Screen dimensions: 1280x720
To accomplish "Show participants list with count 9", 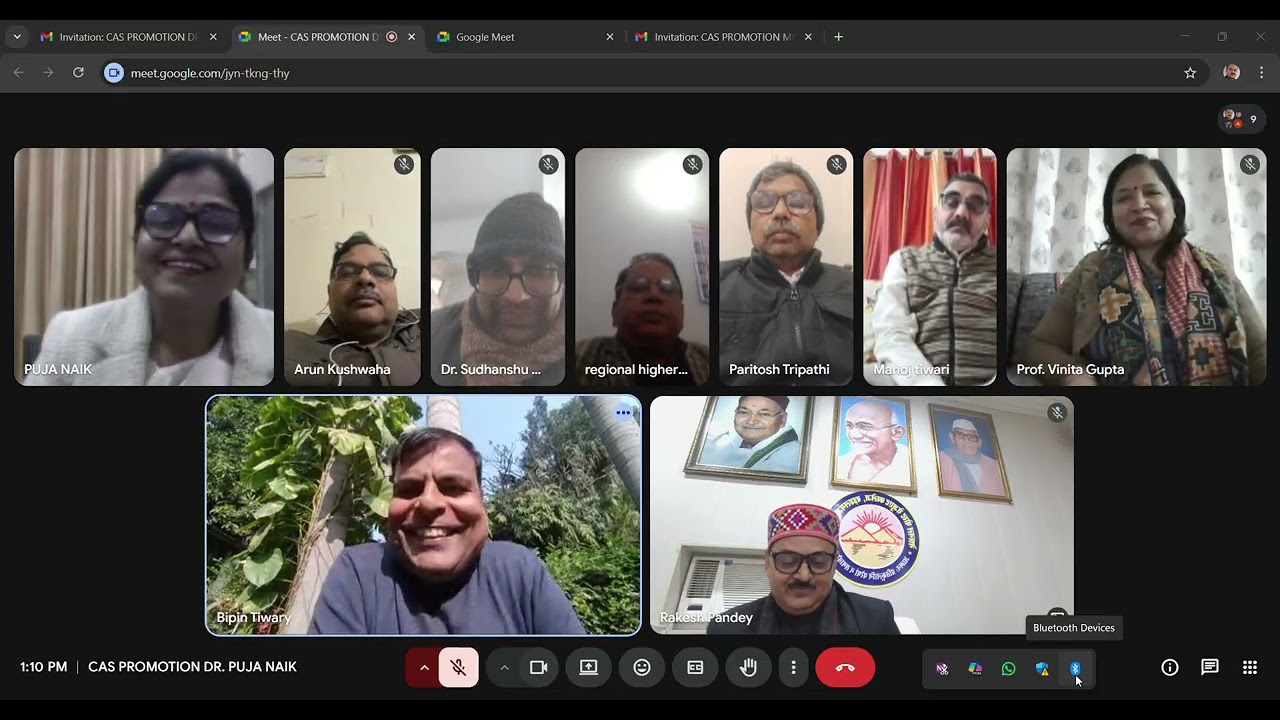I will click(x=1241, y=119).
